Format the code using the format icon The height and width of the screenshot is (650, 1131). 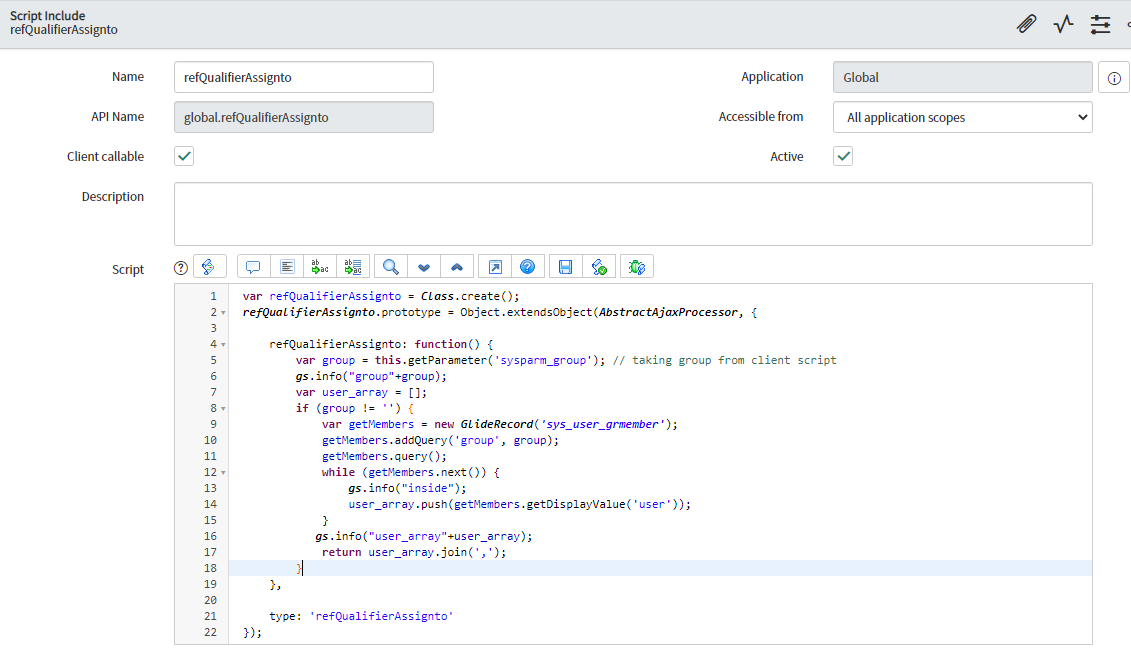pyautogui.click(x=286, y=266)
